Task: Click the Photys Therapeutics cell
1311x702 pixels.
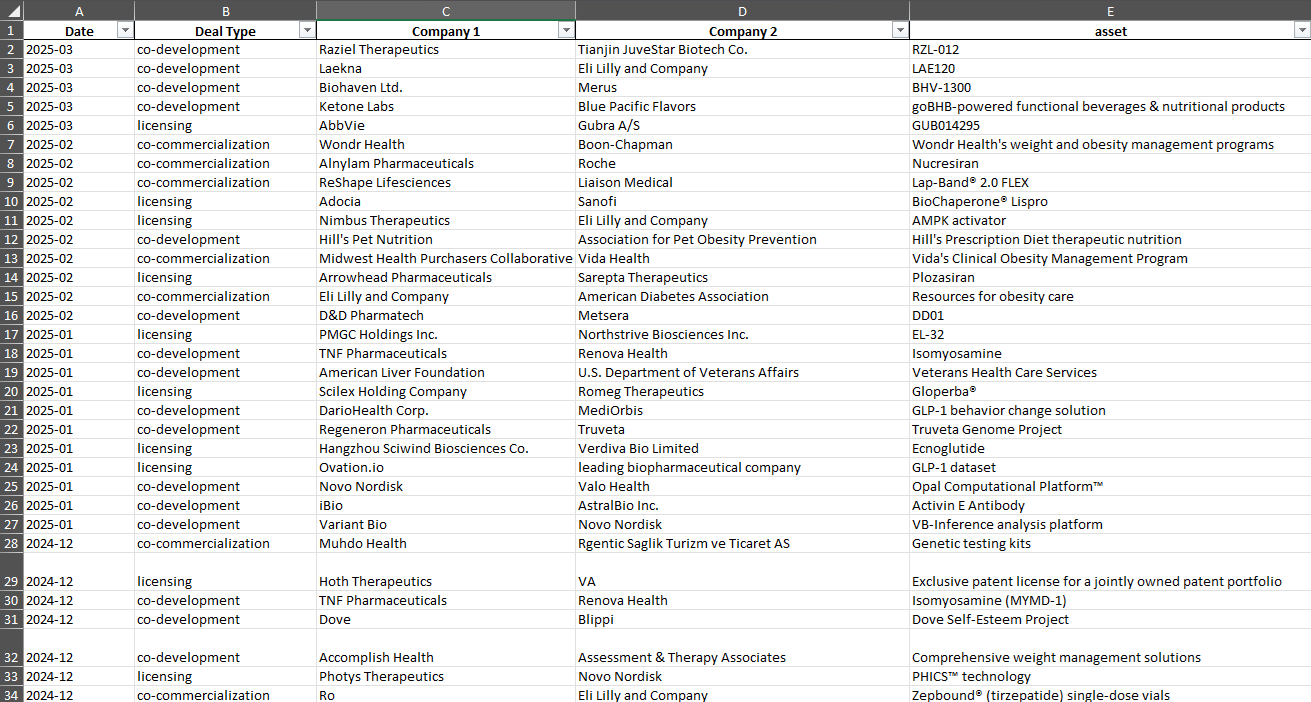Action: 446,677
